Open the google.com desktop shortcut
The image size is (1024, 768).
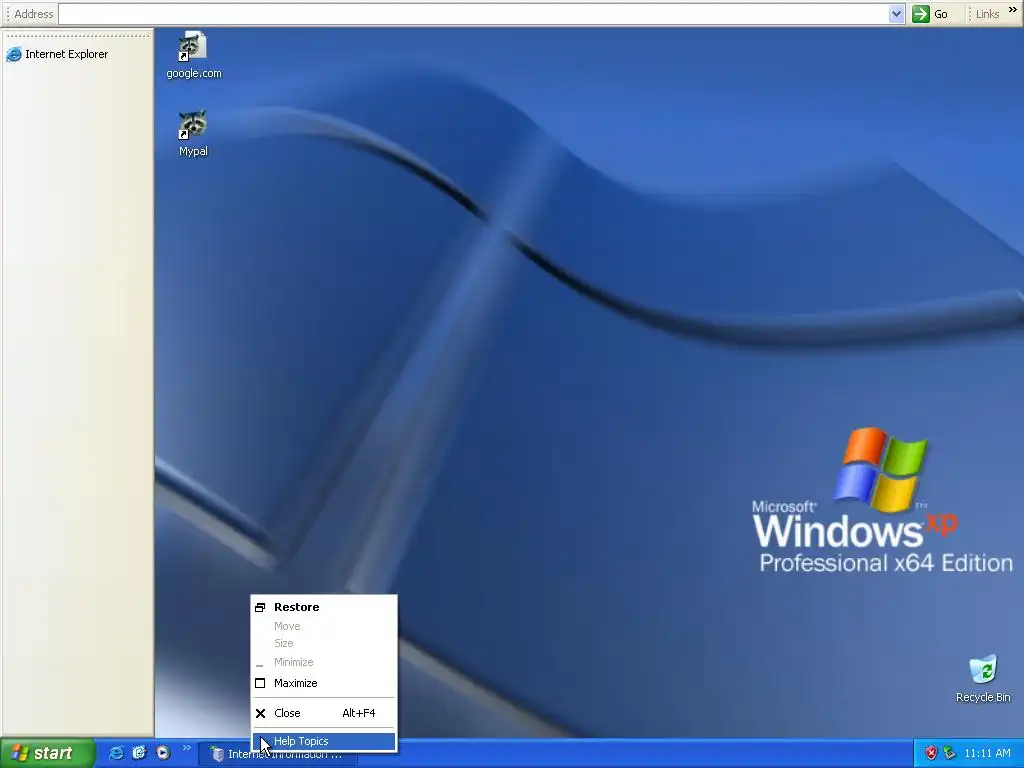(x=193, y=56)
